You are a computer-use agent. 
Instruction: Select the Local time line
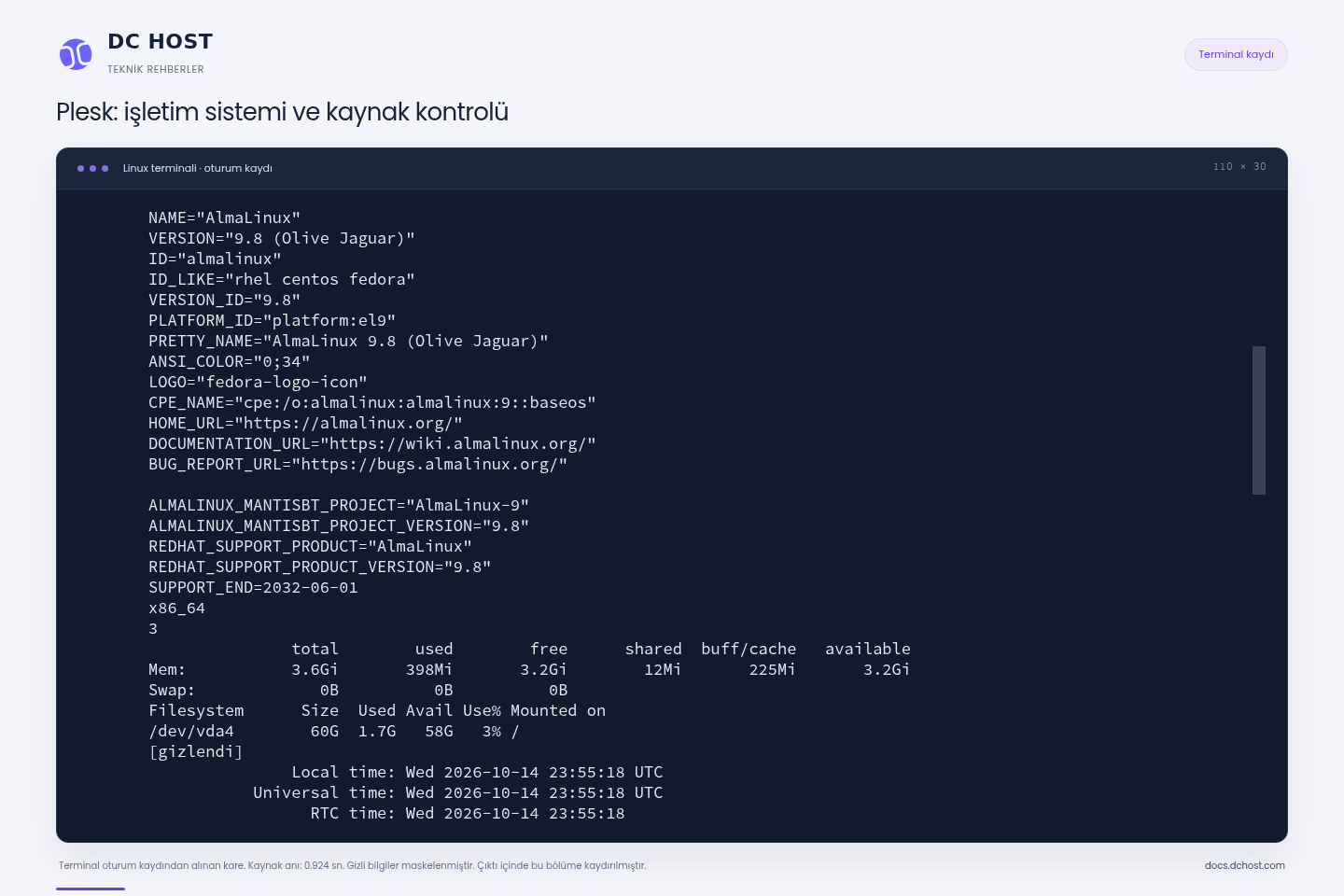coord(477,772)
